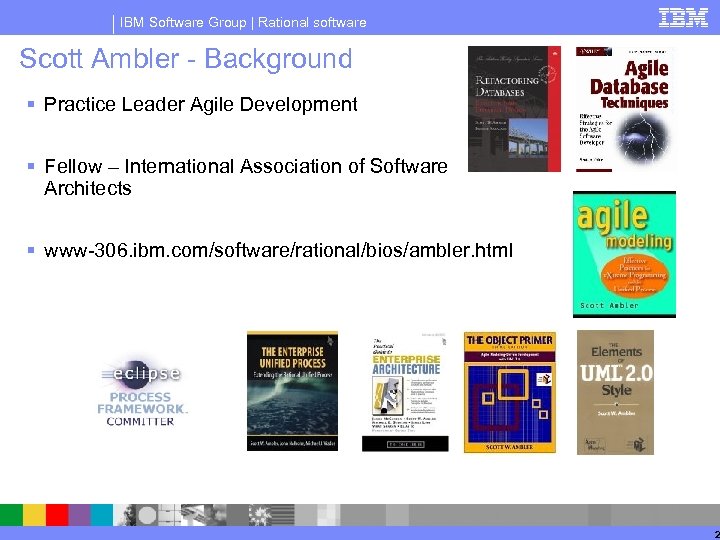Open the www-306.ibm.com ambler.html link

[x=278, y=251]
